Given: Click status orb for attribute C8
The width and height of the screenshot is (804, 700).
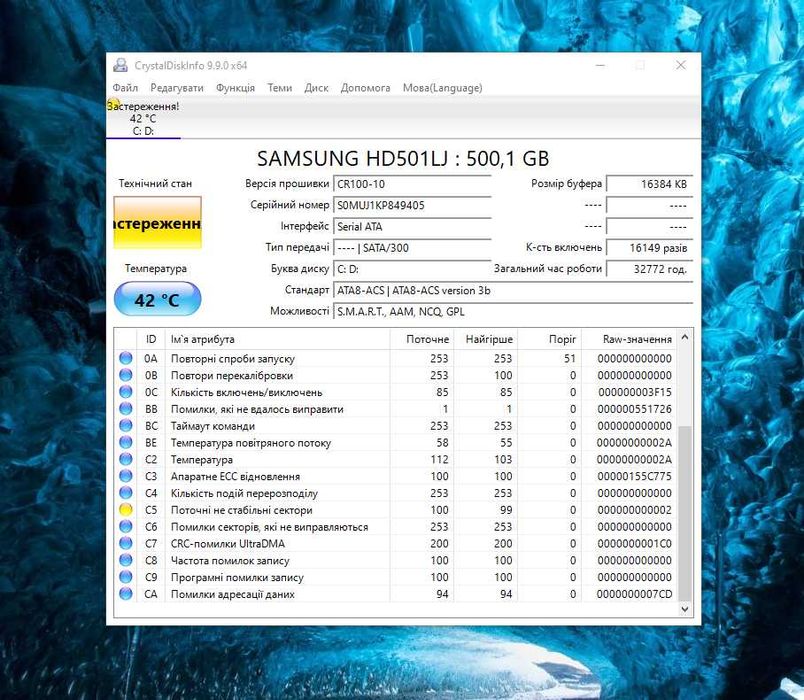Looking at the screenshot, I should (x=126, y=560).
